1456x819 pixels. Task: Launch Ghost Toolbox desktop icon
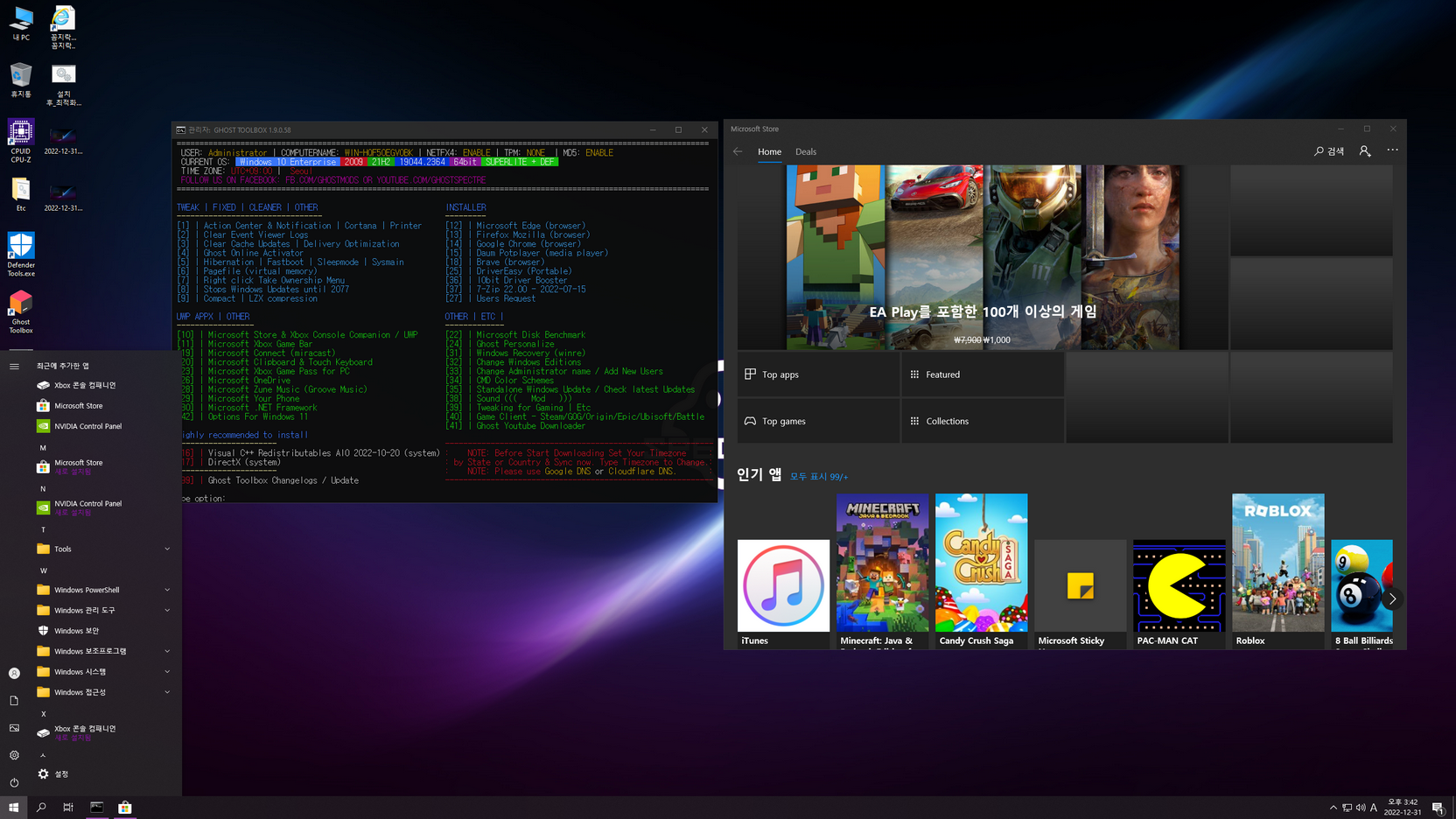tap(21, 312)
